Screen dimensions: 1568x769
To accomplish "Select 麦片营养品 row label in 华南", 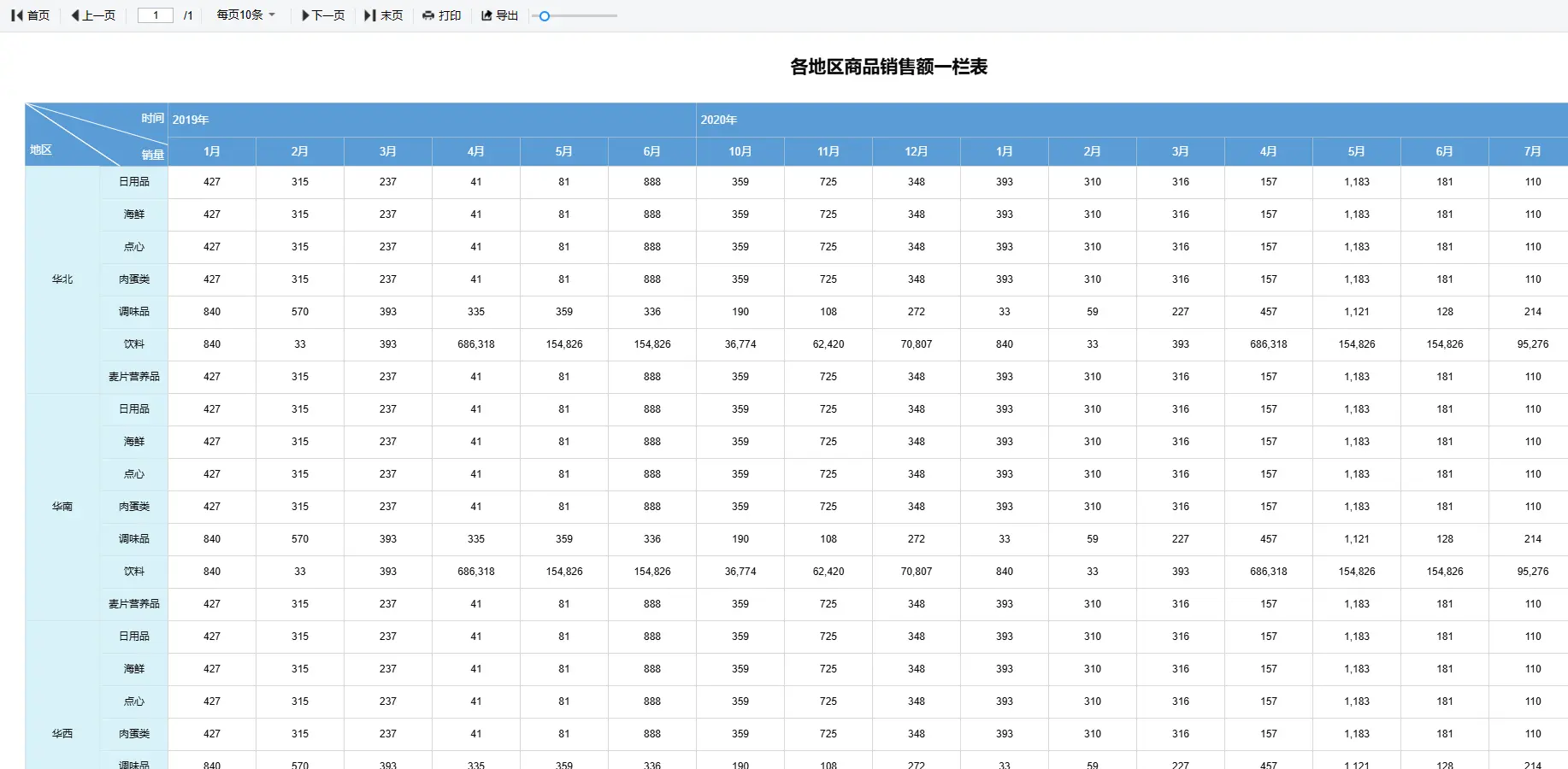I will (x=134, y=604).
